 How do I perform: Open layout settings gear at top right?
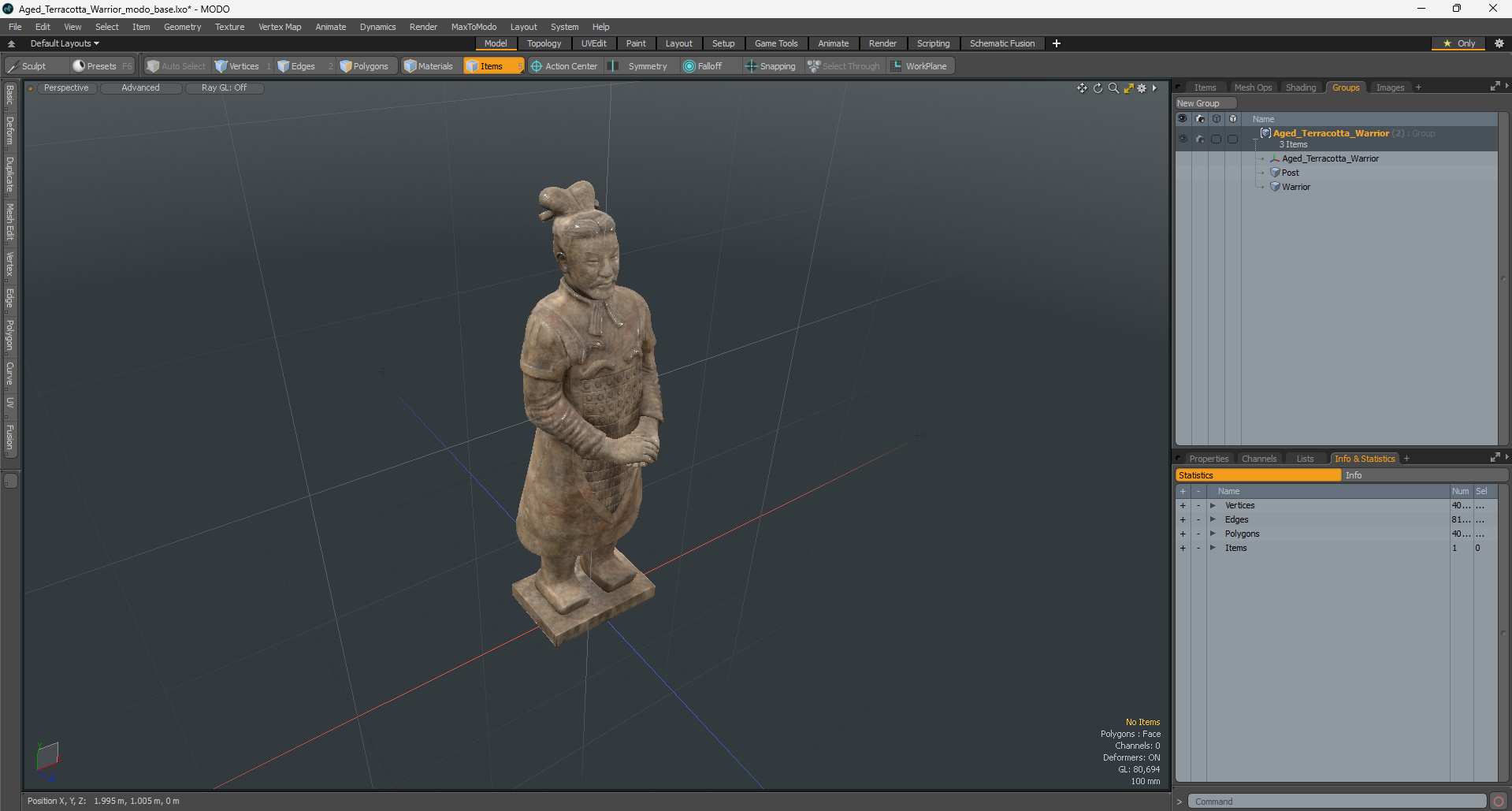click(1499, 43)
